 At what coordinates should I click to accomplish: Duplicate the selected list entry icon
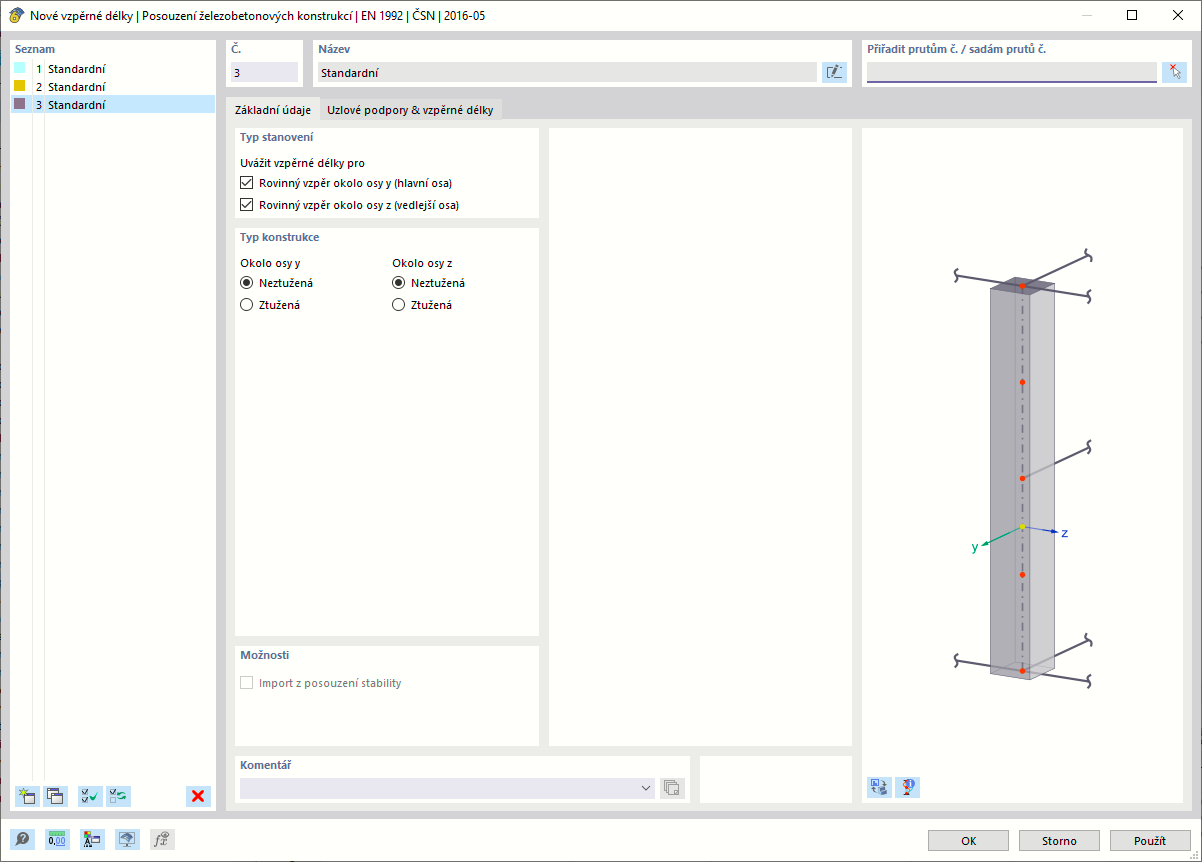click(x=55, y=796)
